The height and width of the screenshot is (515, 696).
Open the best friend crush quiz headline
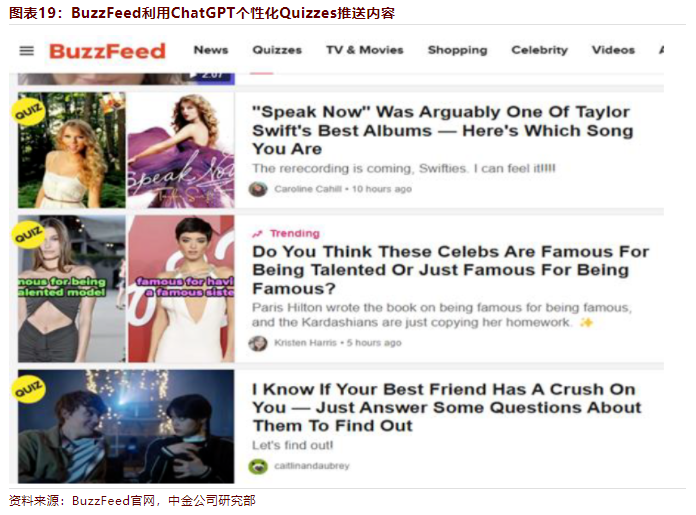(x=447, y=408)
